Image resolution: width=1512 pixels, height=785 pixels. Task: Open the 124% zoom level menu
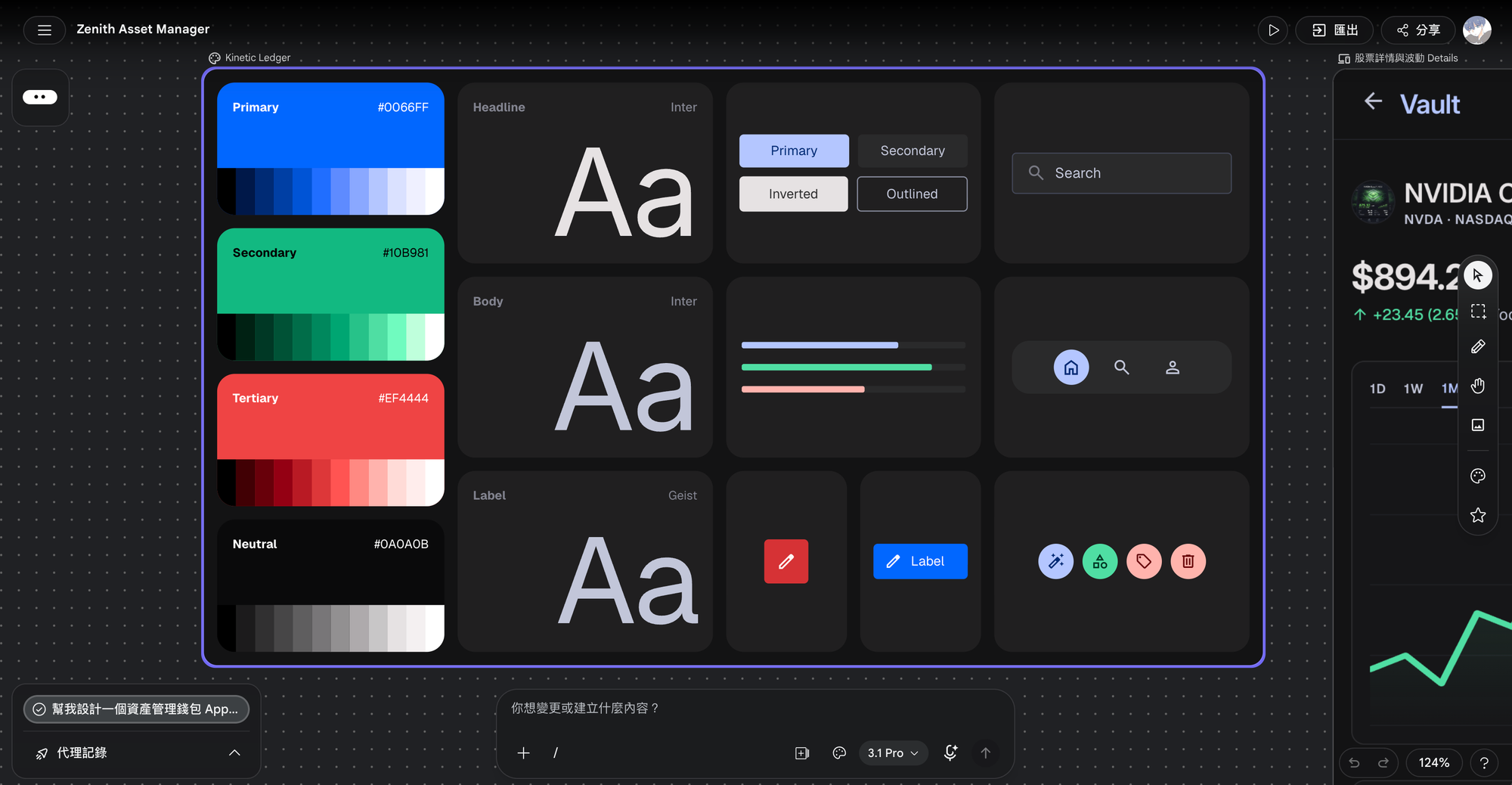1433,762
